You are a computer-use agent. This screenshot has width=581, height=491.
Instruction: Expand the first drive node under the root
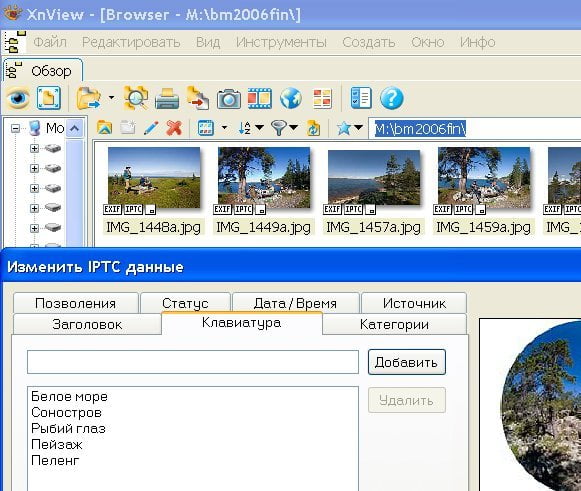pos(34,149)
